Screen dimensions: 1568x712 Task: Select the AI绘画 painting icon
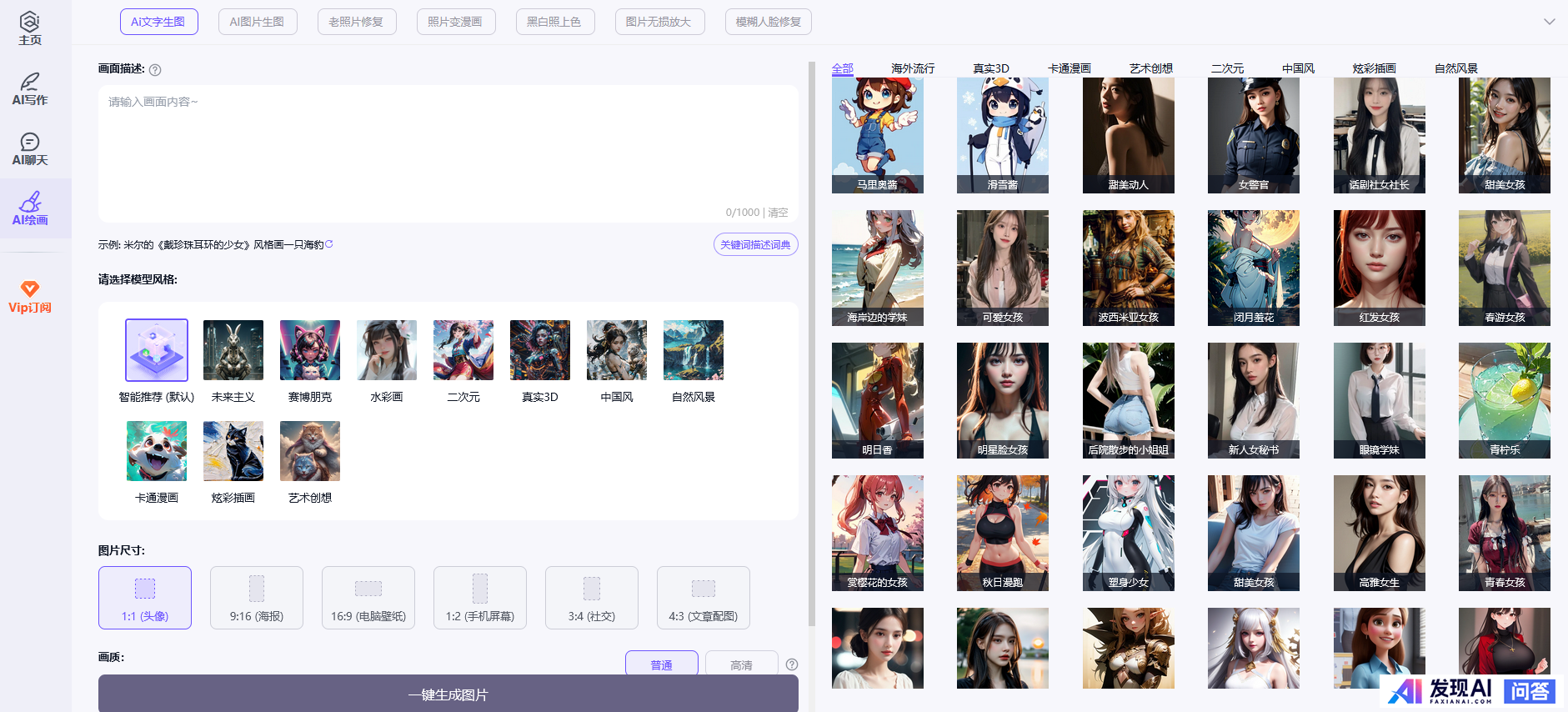coord(30,209)
